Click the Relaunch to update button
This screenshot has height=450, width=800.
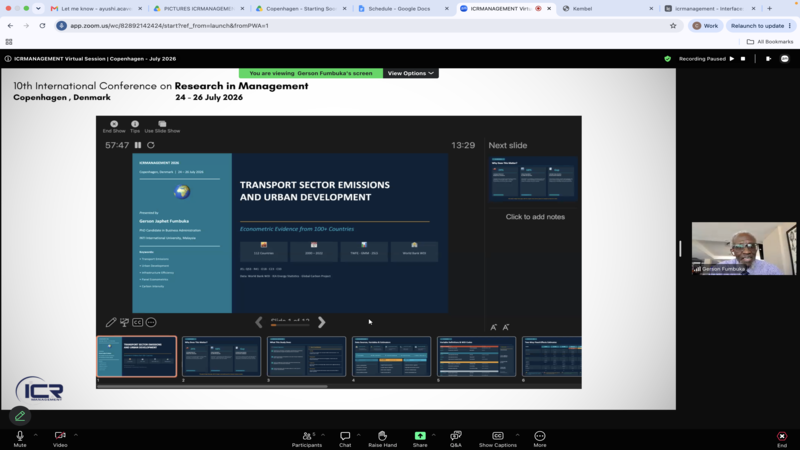tap(761, 26)
